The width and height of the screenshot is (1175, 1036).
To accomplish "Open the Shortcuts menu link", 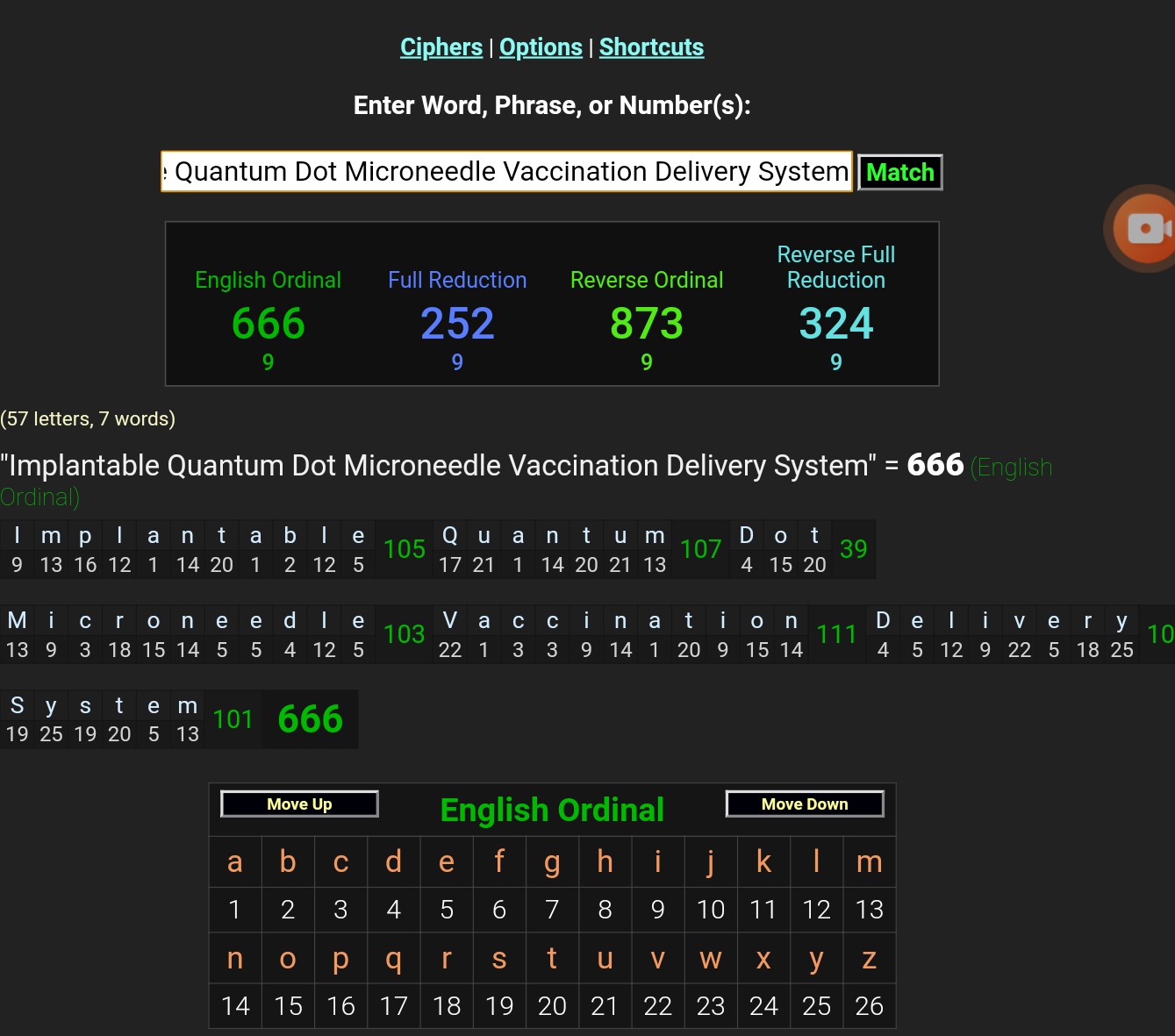I will [651, 47].
